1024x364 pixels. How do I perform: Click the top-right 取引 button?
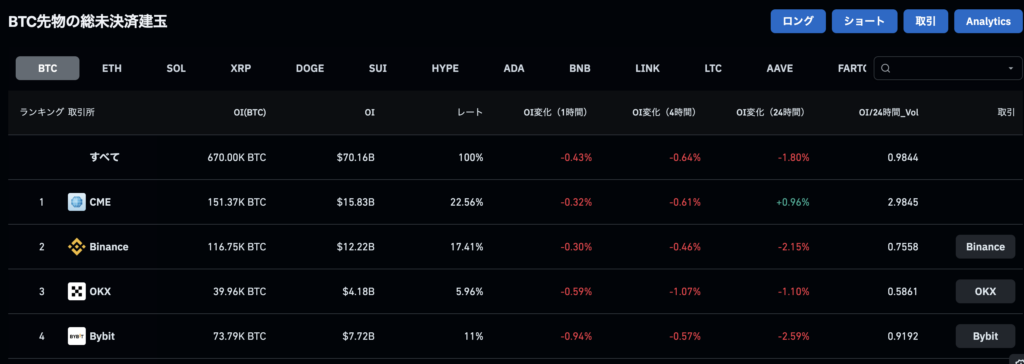[x=926, y=21]
